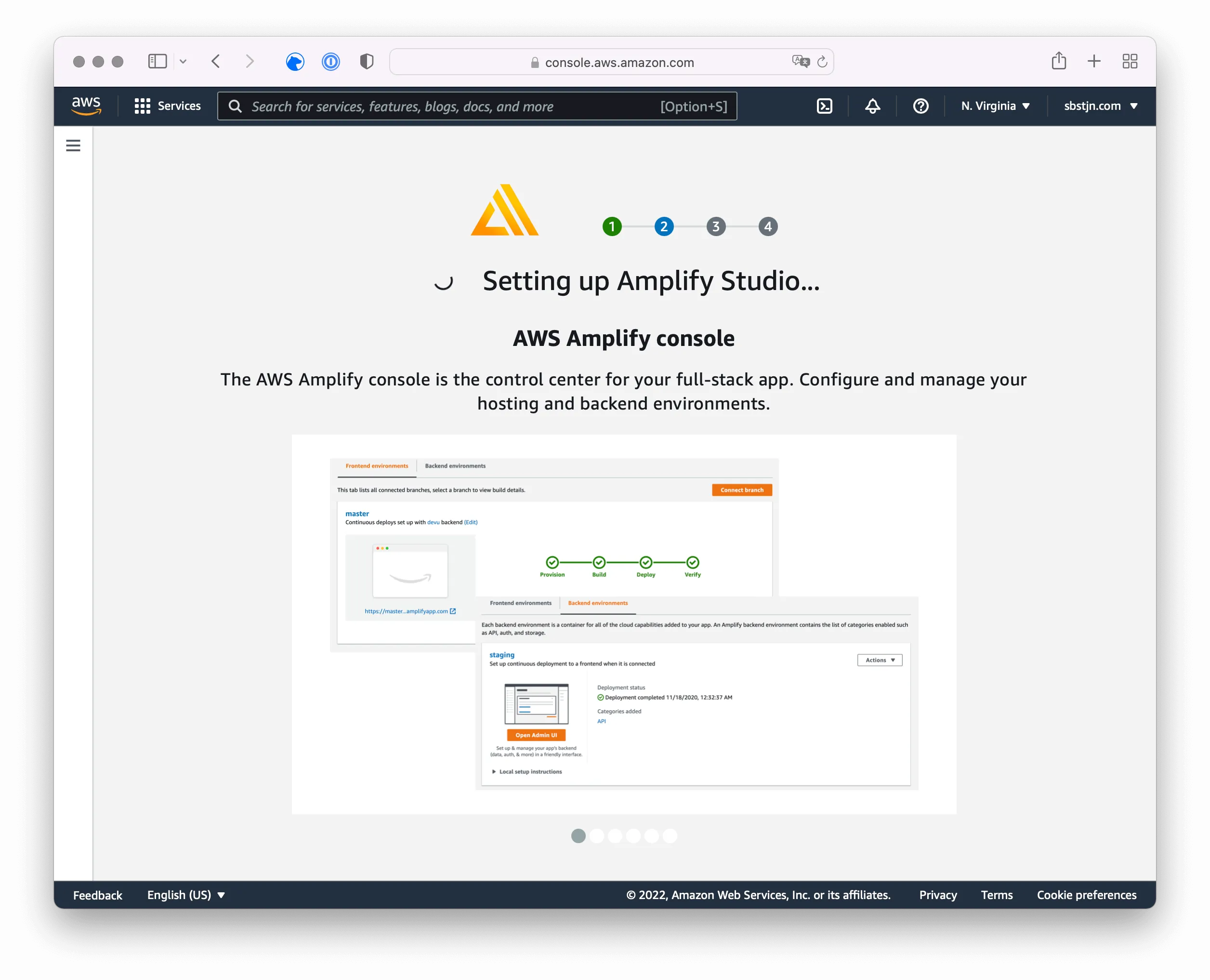The width and height of the screenshot is (1210, 980).
Task: Toggle the Safari sidebar
Action: coord(158,61)
